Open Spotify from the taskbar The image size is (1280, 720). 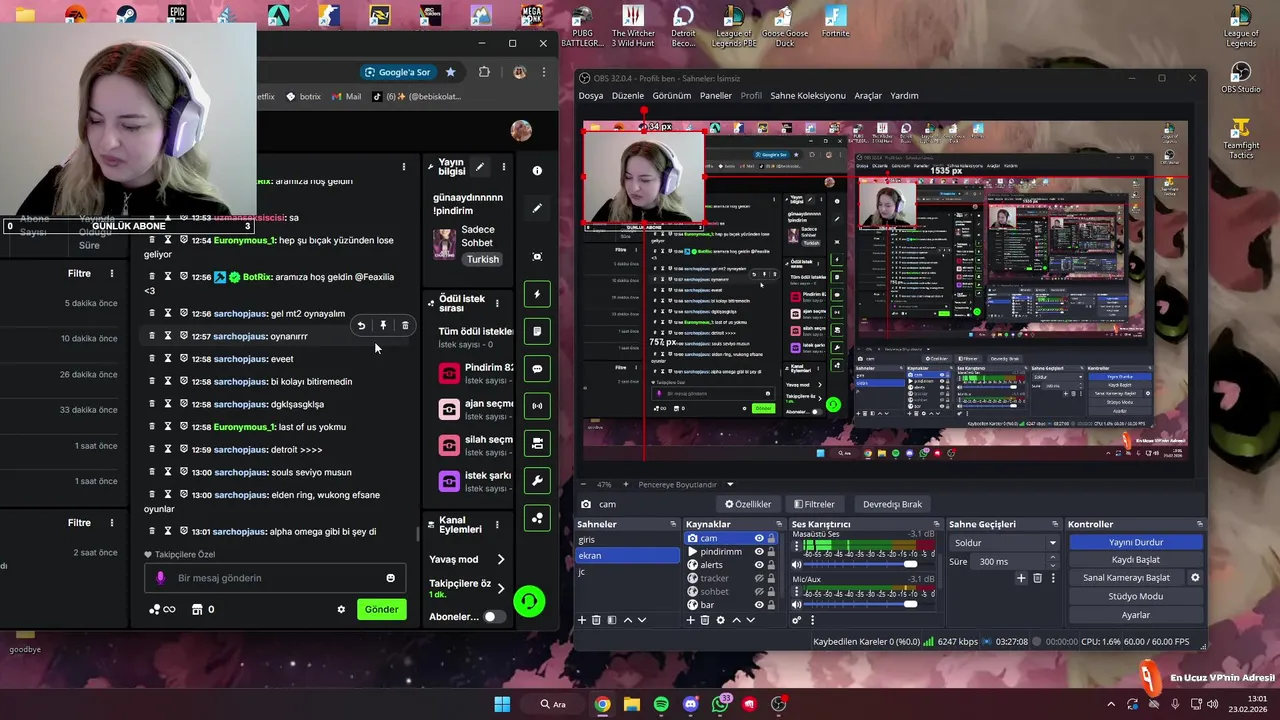click(661, 704)
